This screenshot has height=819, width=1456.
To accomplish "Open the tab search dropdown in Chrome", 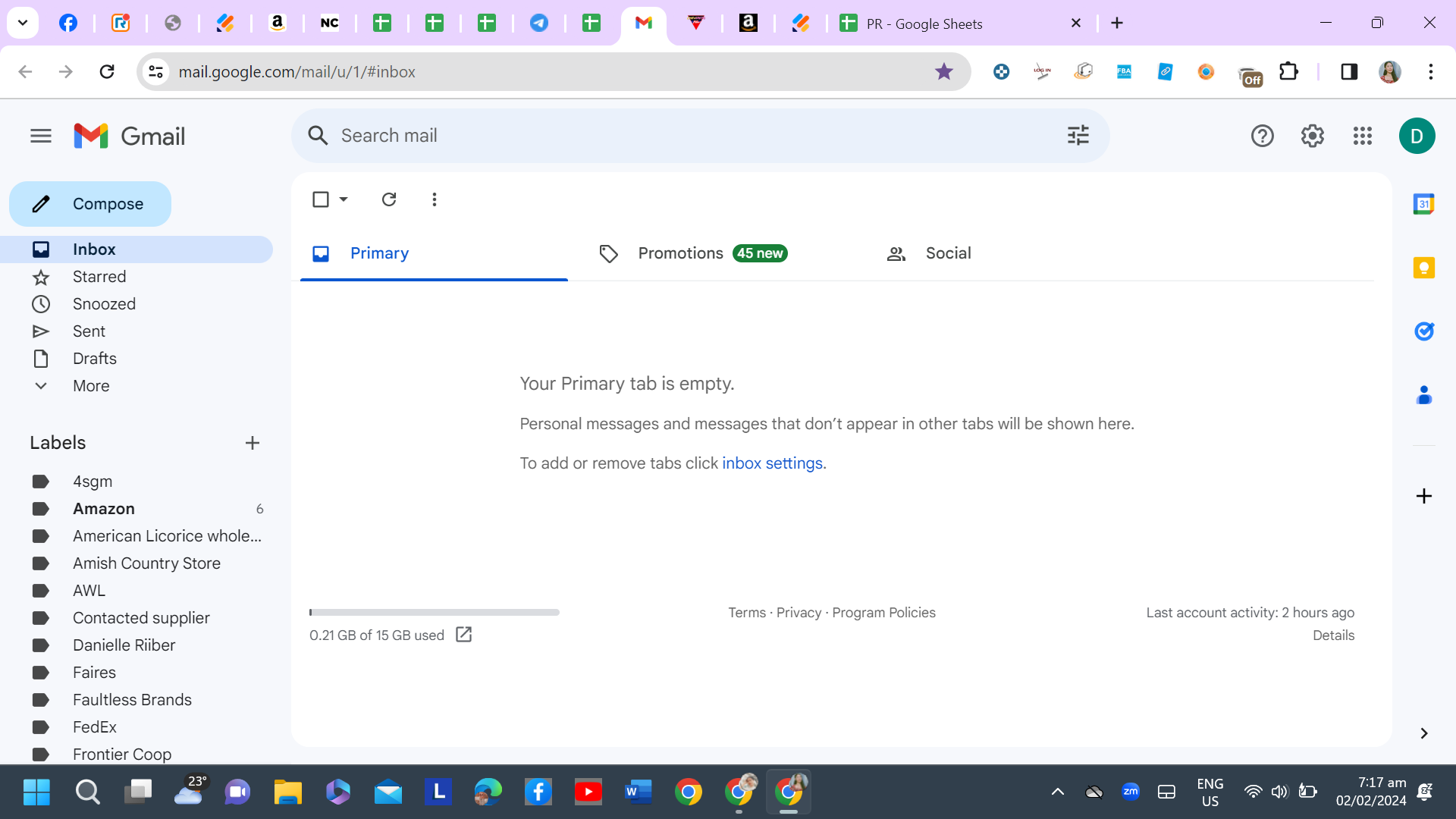I will point(23,23).
